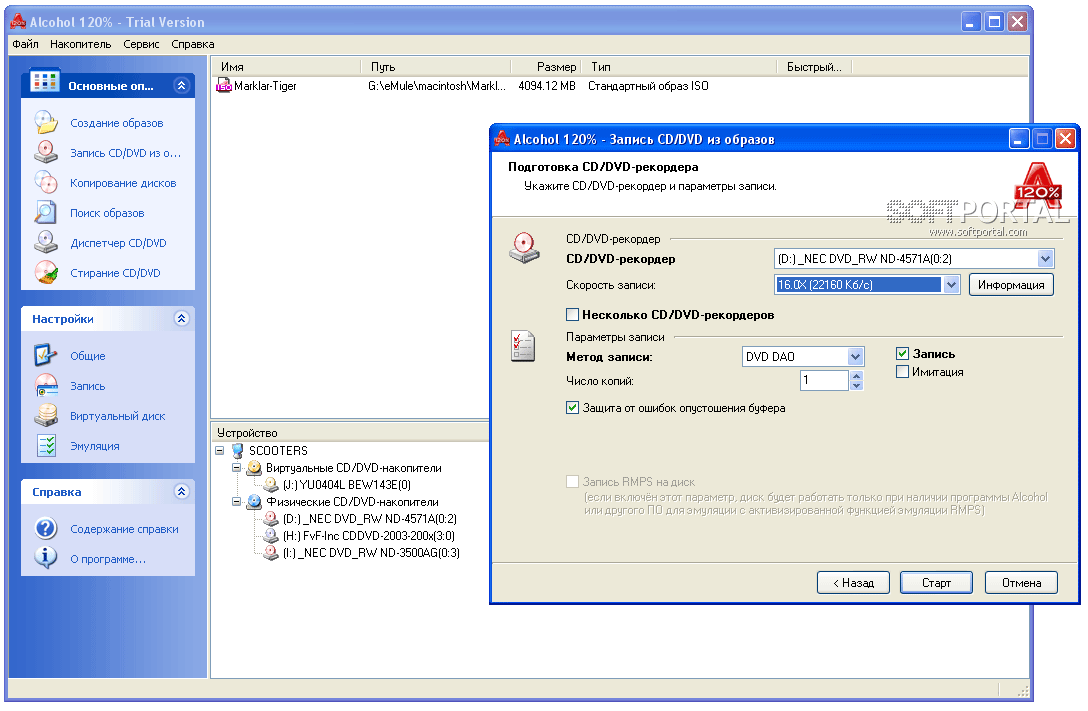Decrease Число копий with the down arrow
Screen dimensions: 1088x711
(857, 385)
